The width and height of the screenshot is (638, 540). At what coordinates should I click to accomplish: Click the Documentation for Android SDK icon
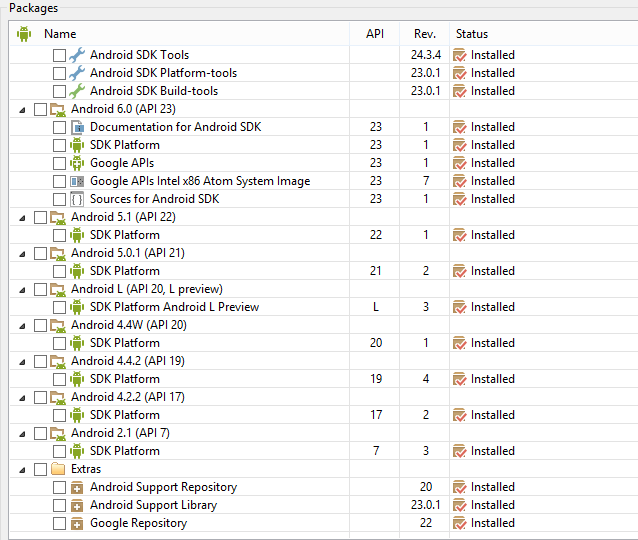pyautogui.click(x=77, y=127)
